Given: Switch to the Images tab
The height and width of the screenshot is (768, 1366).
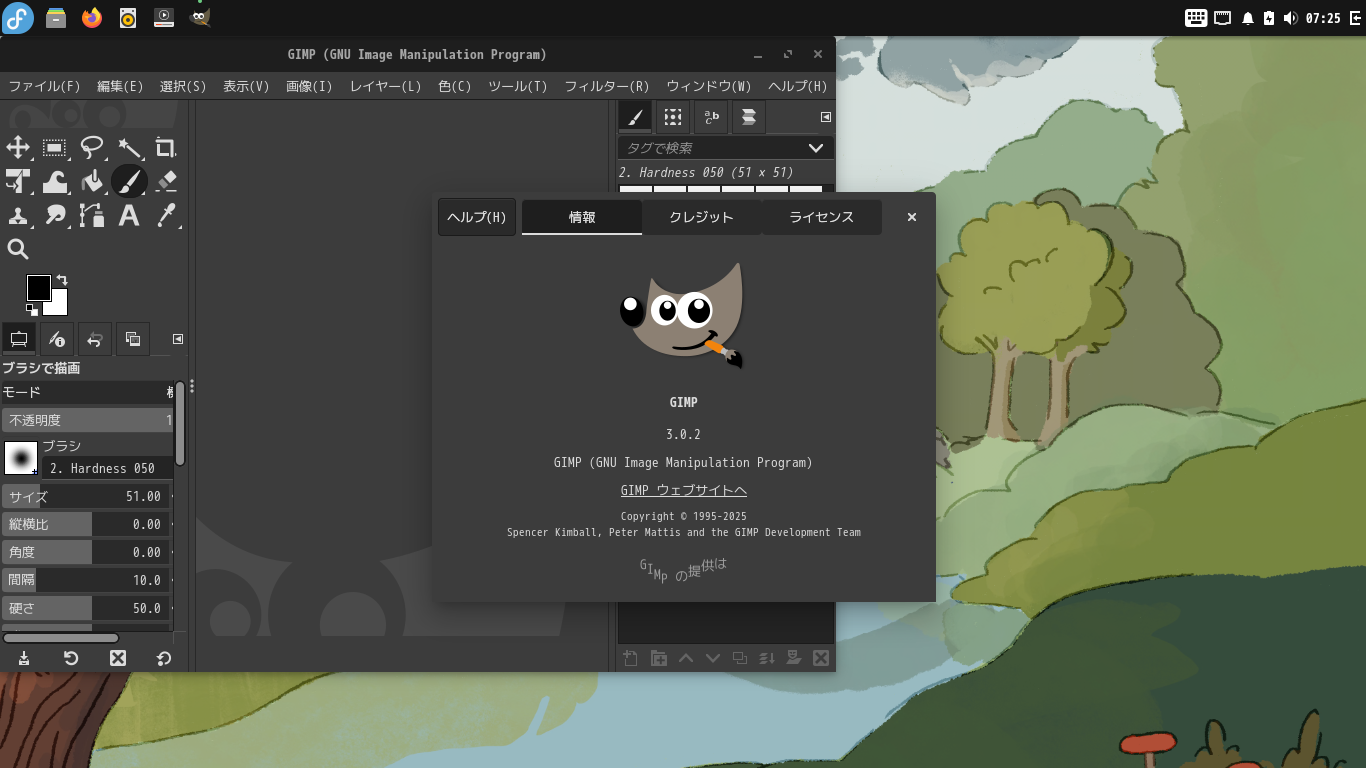Looking at the screenshot, I should [133, 339].
